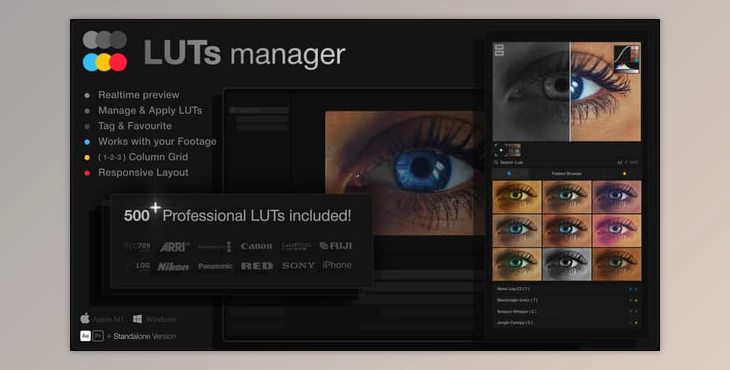Click the Canon brand logo
Image resolution: width=730 pixels, height=370 pixels.
pyautogui.click(x=257, y=246)
